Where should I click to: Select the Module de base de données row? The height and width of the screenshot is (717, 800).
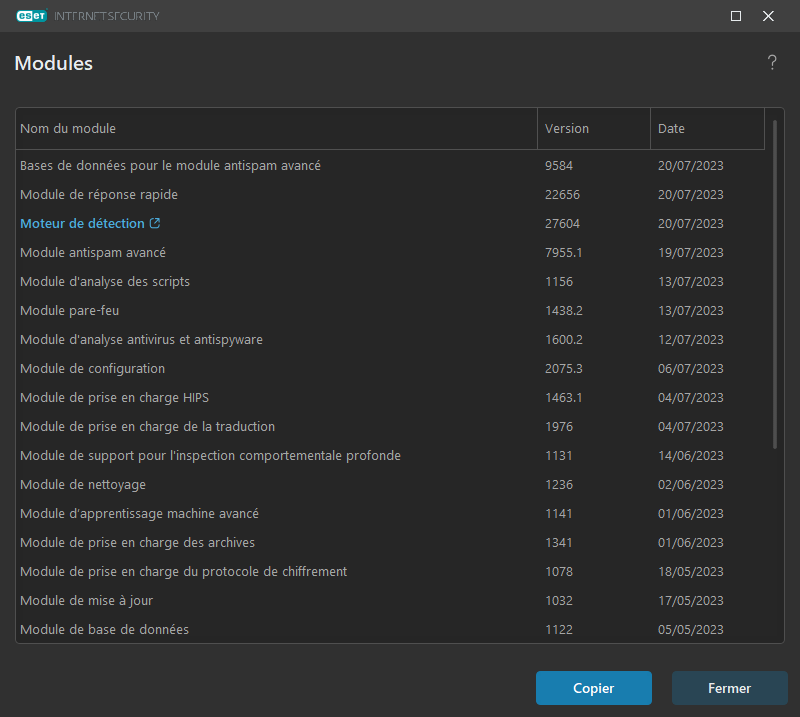point(390,629)
